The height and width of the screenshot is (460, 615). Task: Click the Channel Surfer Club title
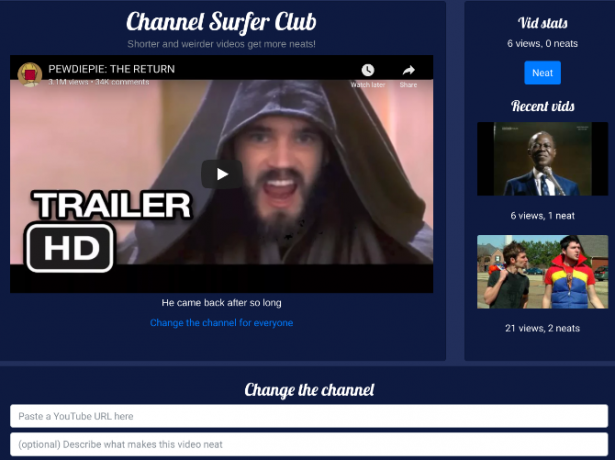click(x=221, y=22)
